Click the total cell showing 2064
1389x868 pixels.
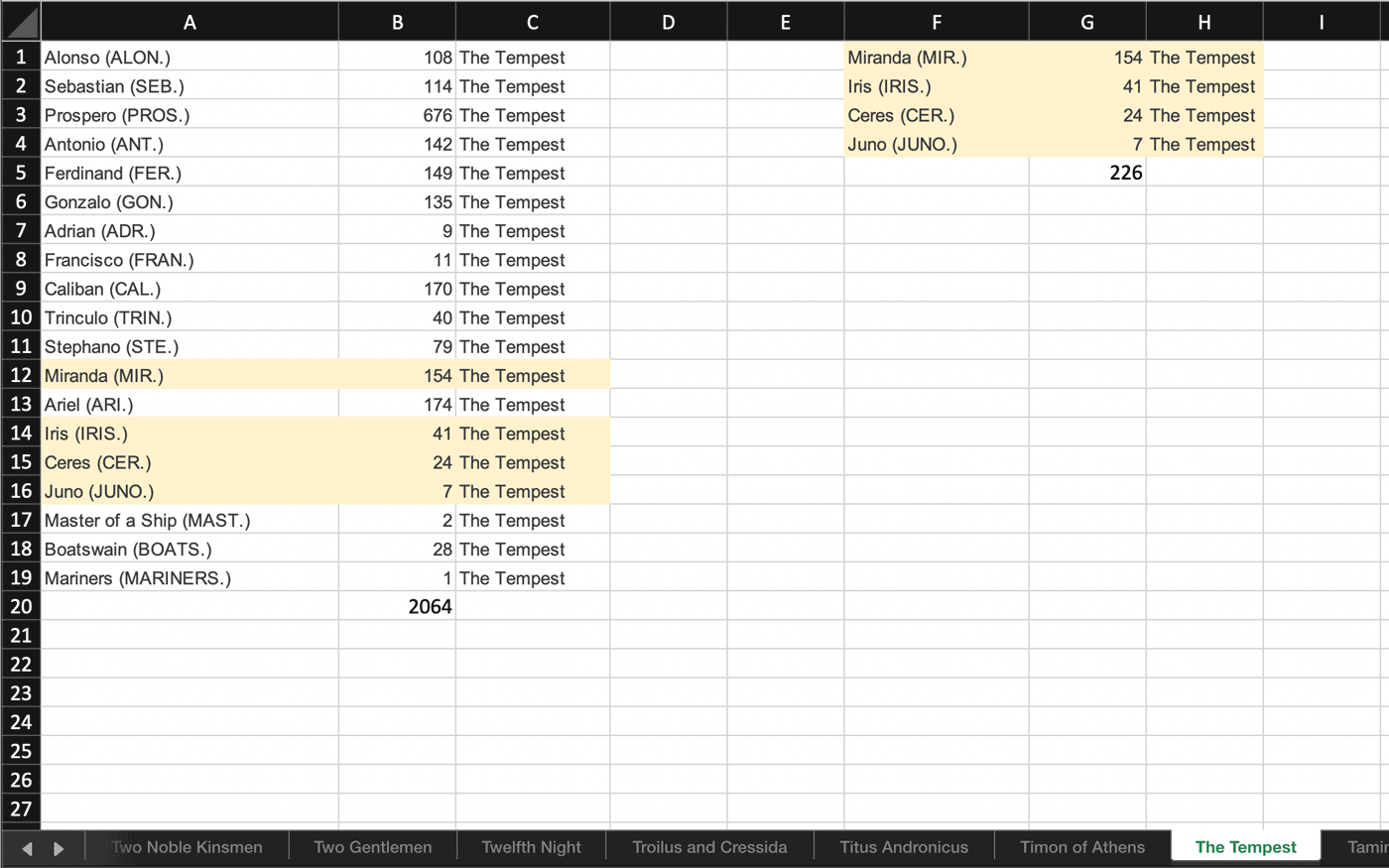click(397, 606)
